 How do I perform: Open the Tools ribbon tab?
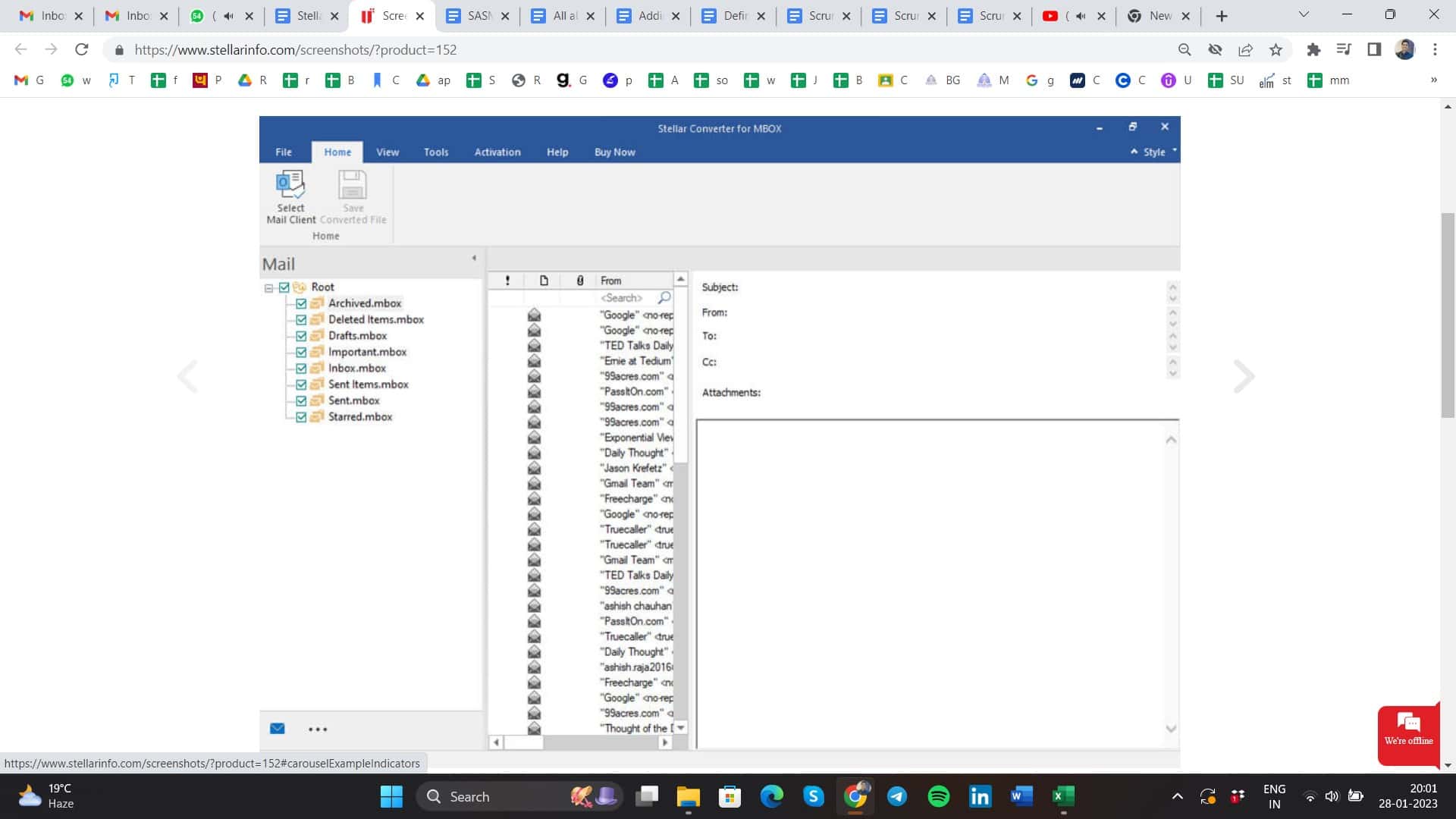click(x=436, y=152)
